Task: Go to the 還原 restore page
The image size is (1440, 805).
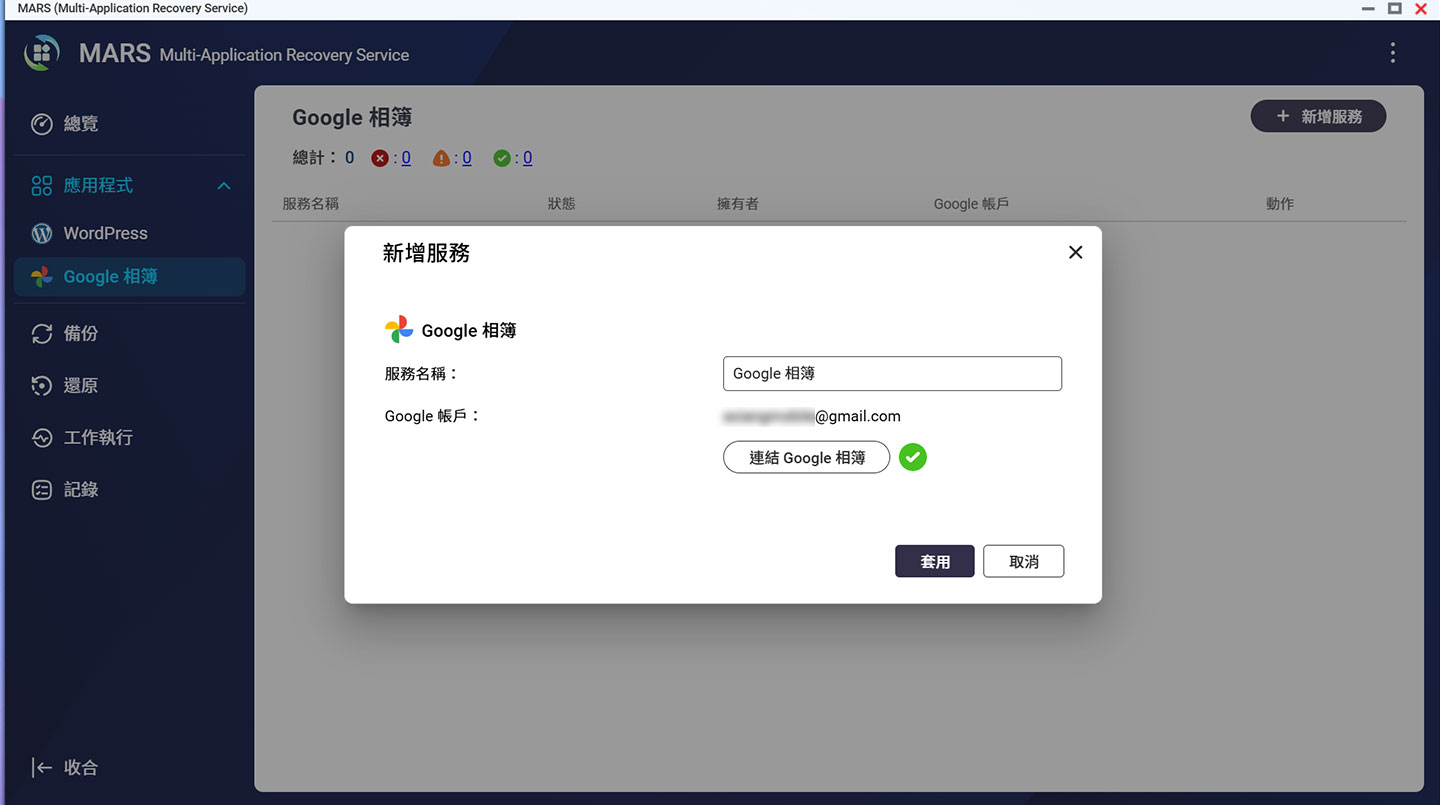Action: tap(129, 385)
